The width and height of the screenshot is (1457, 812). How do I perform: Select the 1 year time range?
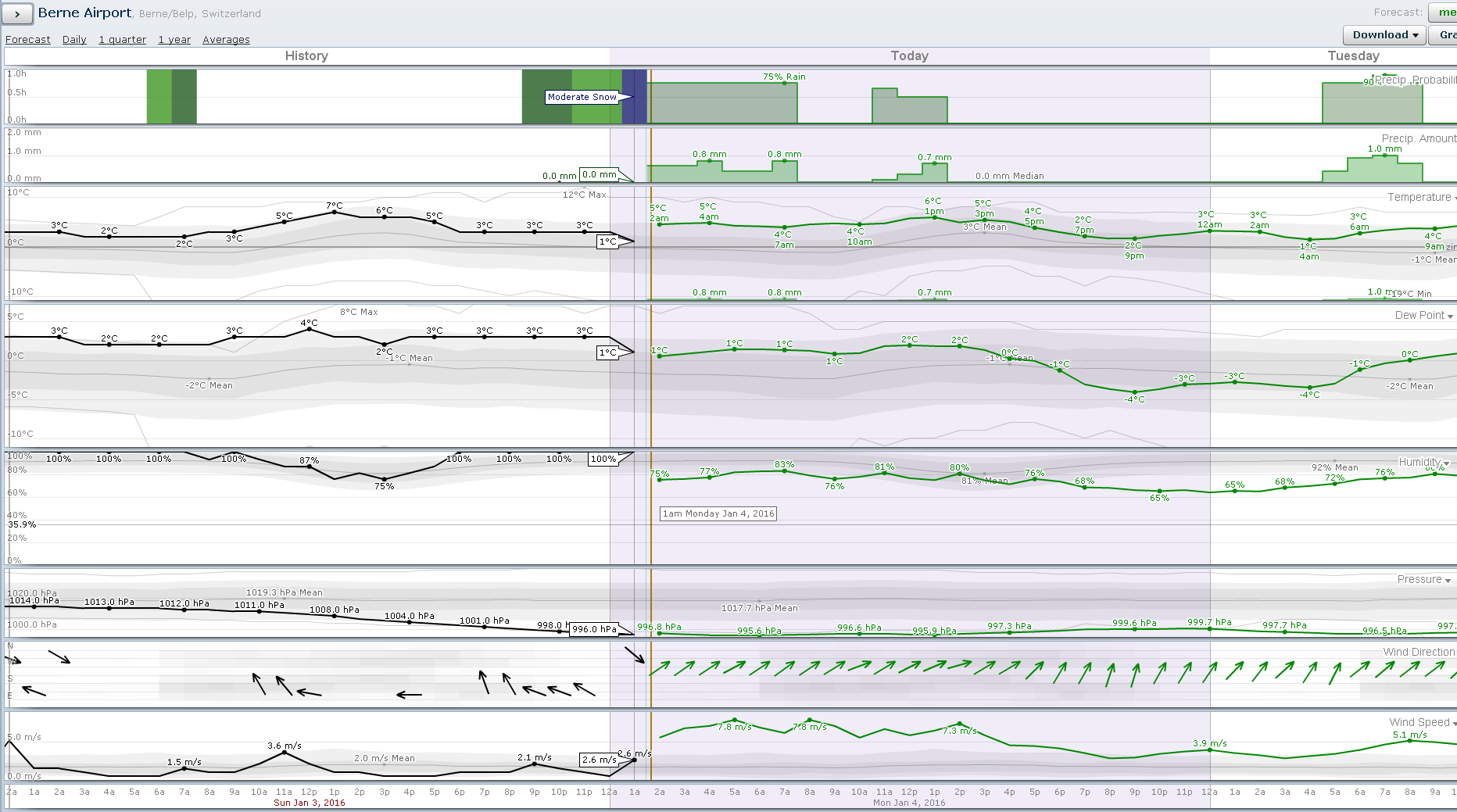[x=174, y=40]
